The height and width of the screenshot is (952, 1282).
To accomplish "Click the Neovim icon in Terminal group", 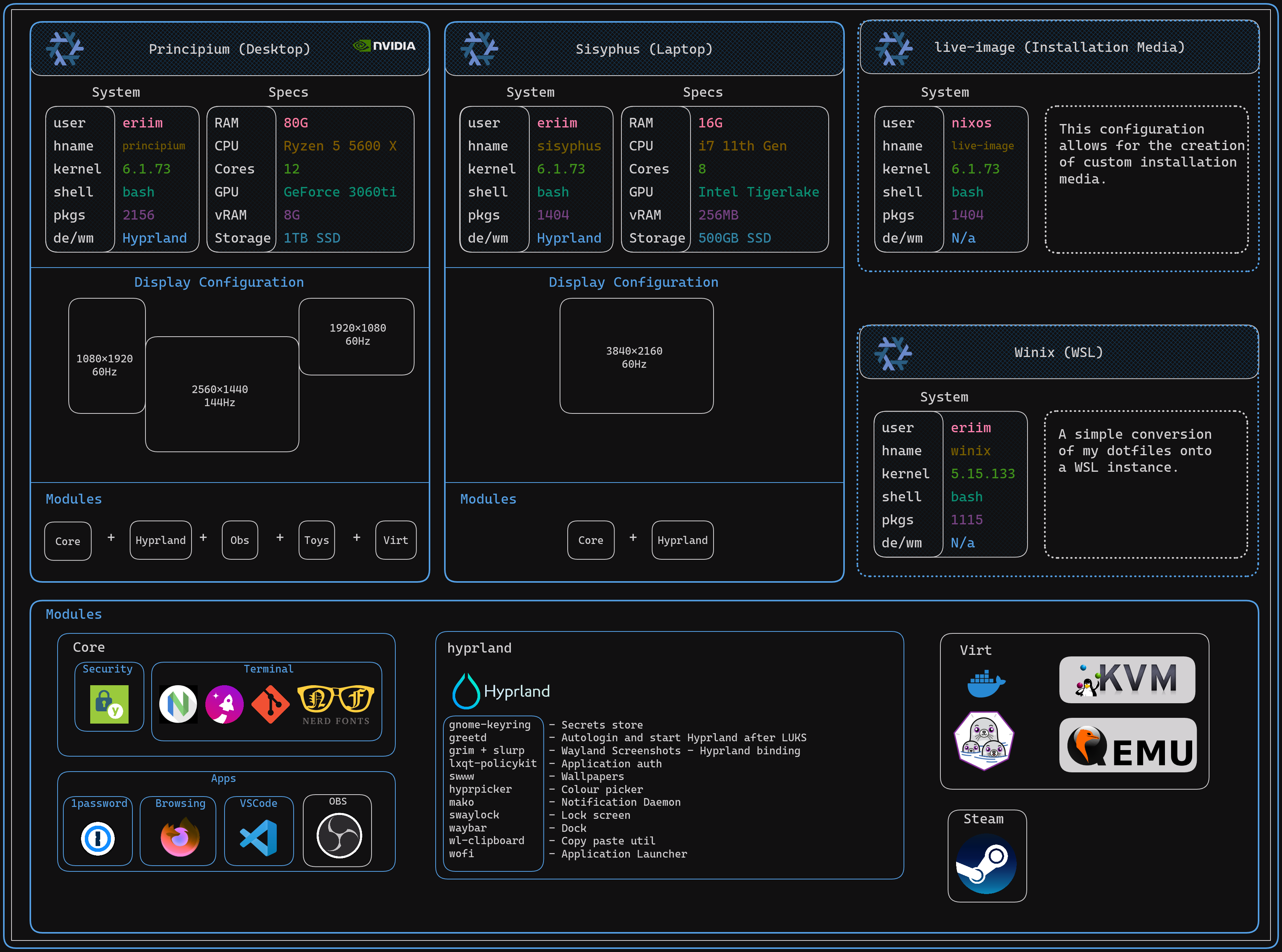I will (178, 704).
